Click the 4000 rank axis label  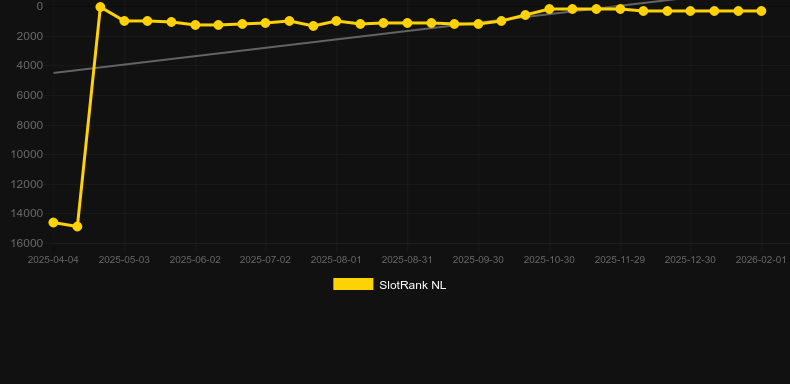[x=30, y=66]
